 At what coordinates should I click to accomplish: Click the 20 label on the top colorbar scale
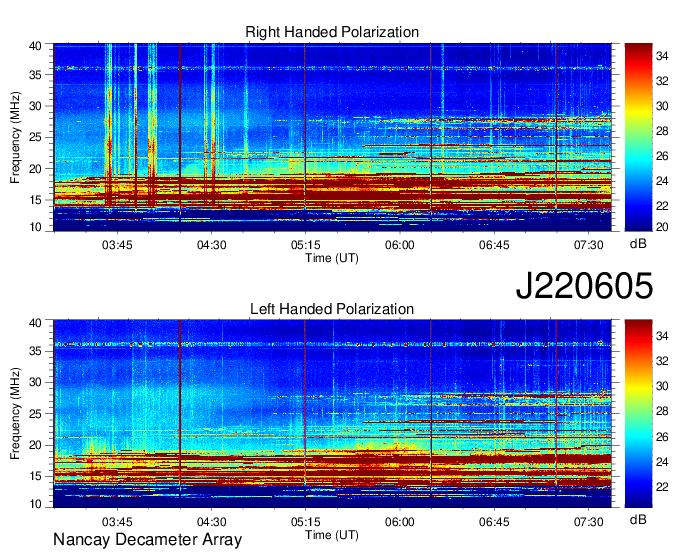coord(662,226)
